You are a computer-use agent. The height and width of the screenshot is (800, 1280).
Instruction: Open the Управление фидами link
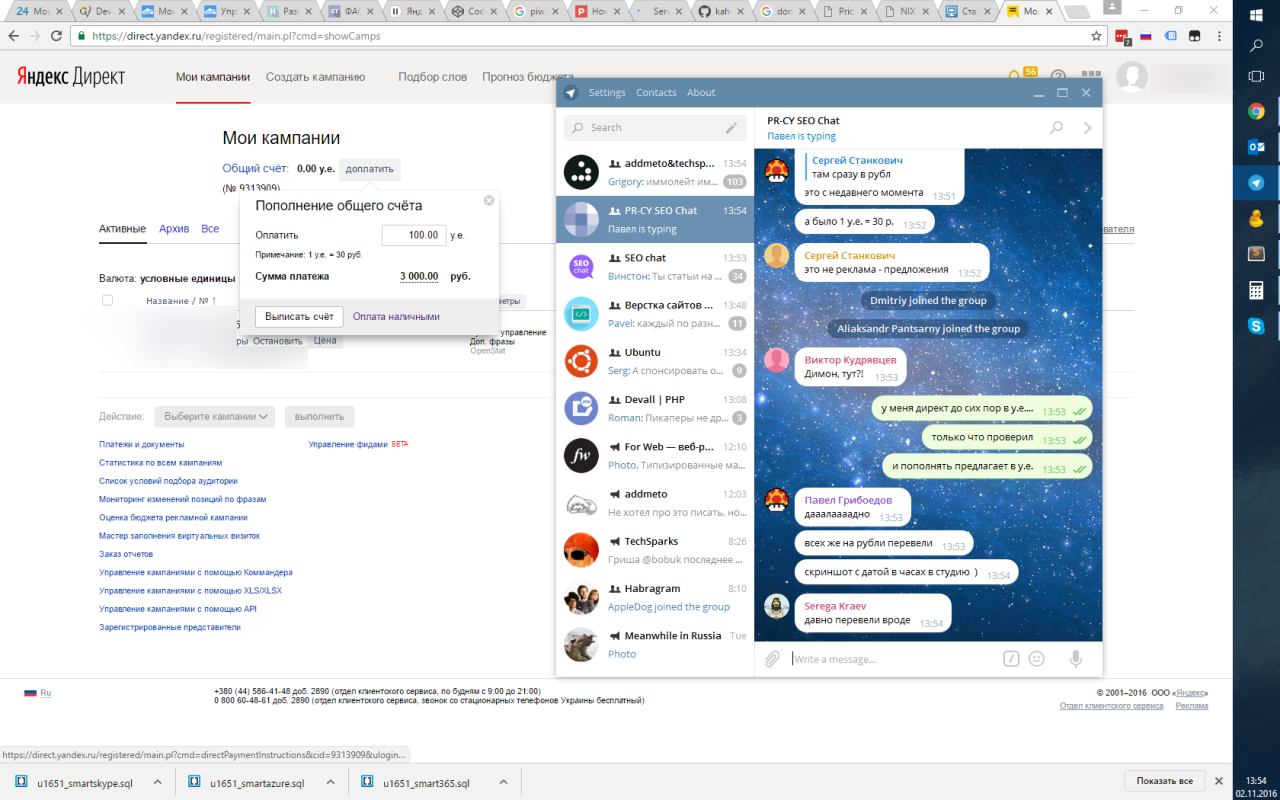pyautogui.click(x=348, y=444)
